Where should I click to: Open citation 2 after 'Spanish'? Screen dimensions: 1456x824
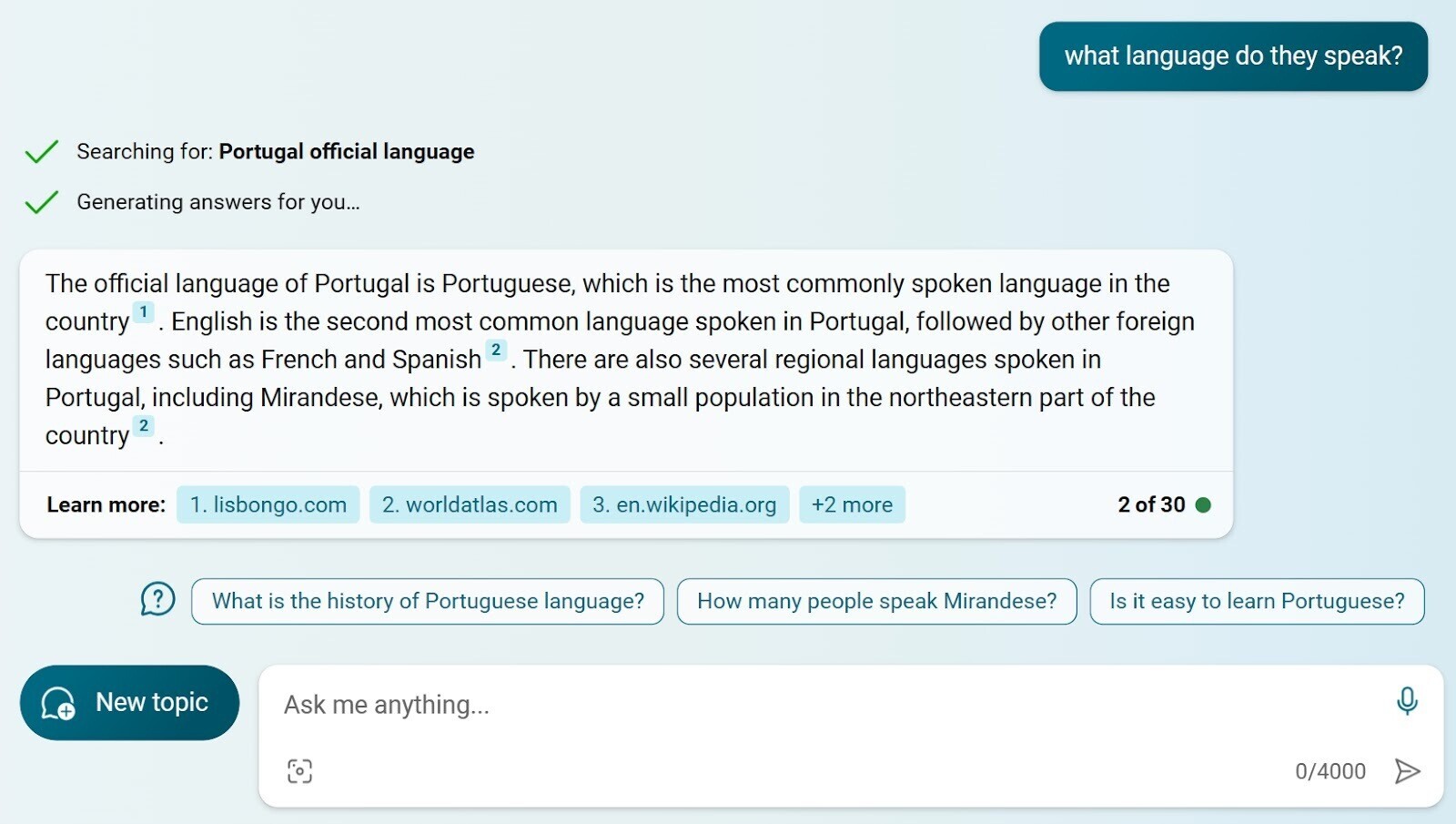(x=496, y=349)
